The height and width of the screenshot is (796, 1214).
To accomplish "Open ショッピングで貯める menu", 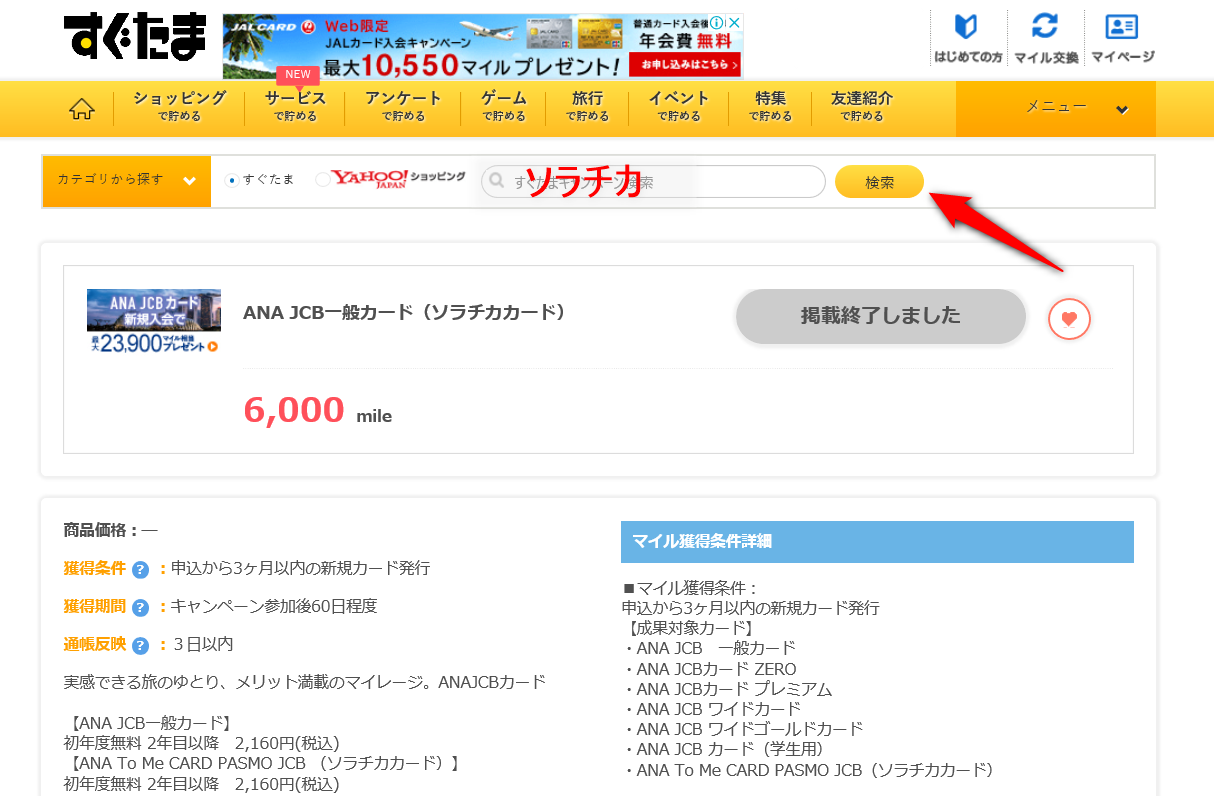I will (179, 107).
